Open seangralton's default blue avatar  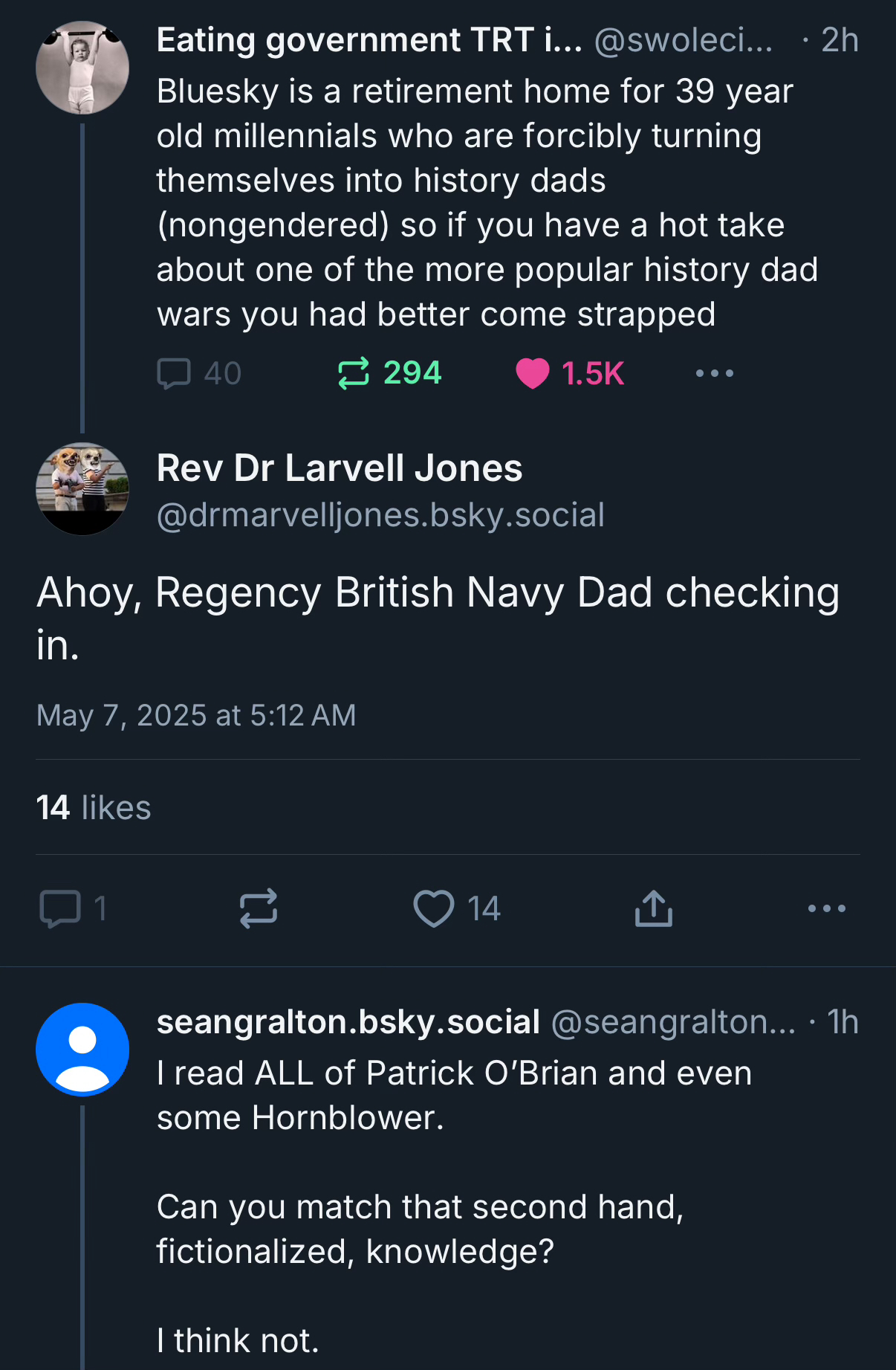[82, 1049]
